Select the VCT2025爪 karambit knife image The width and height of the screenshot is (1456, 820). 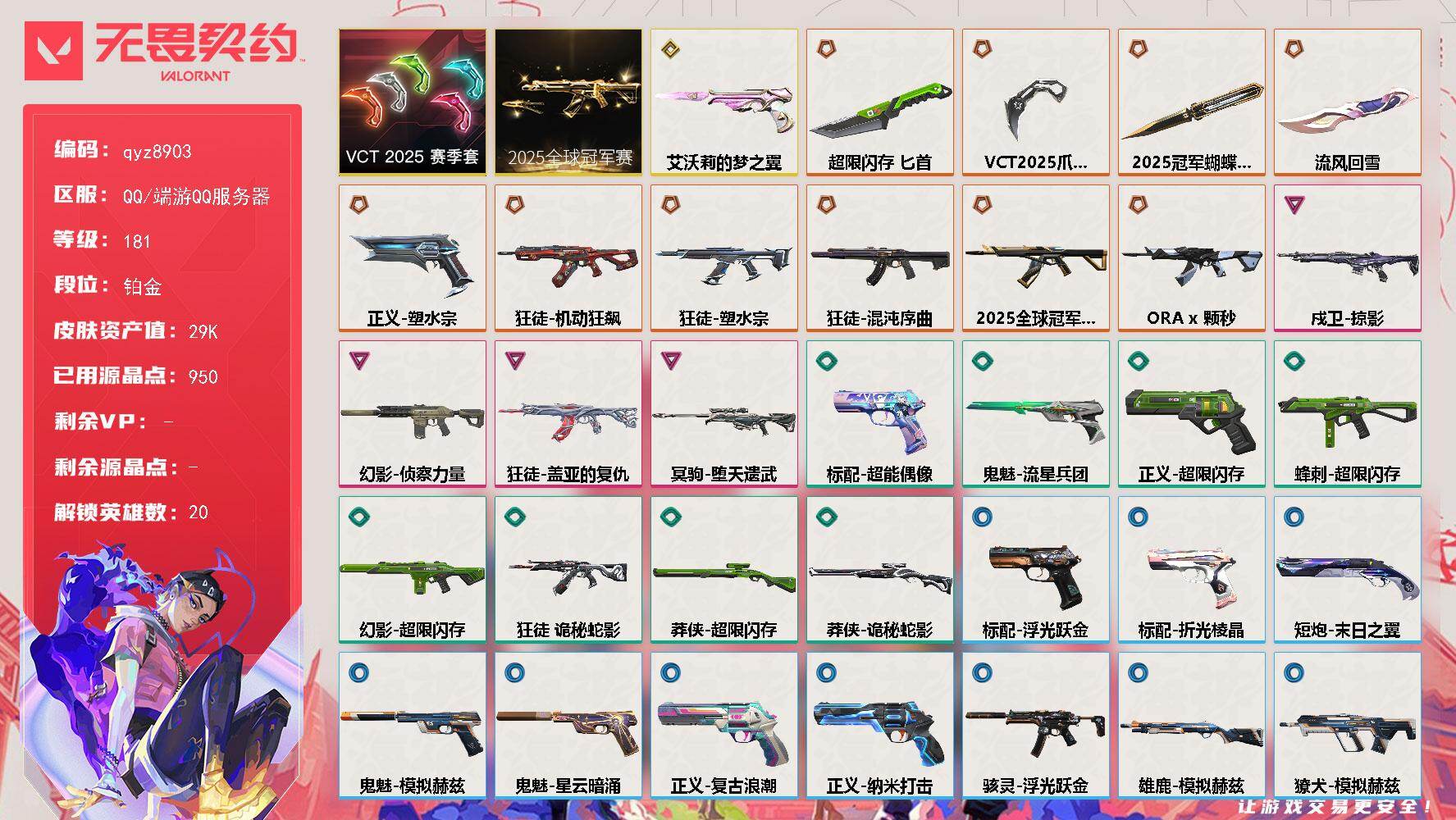[1034, 107]
